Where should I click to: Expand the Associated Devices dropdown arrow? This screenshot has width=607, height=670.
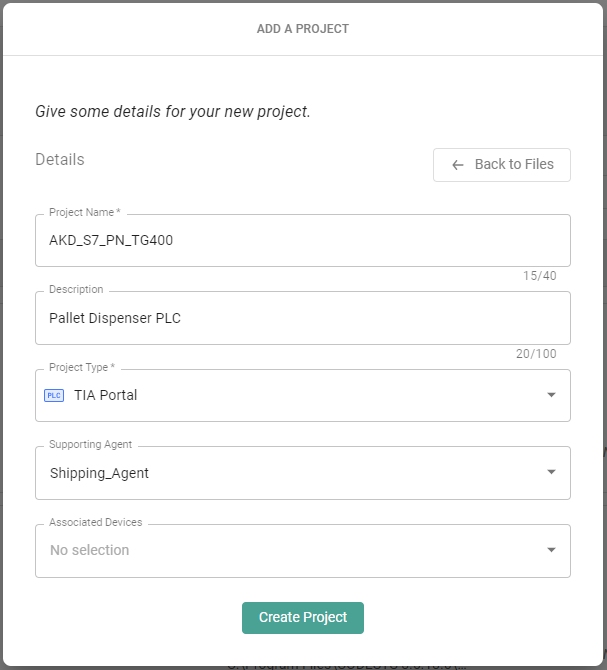click(x=551, y=550)
